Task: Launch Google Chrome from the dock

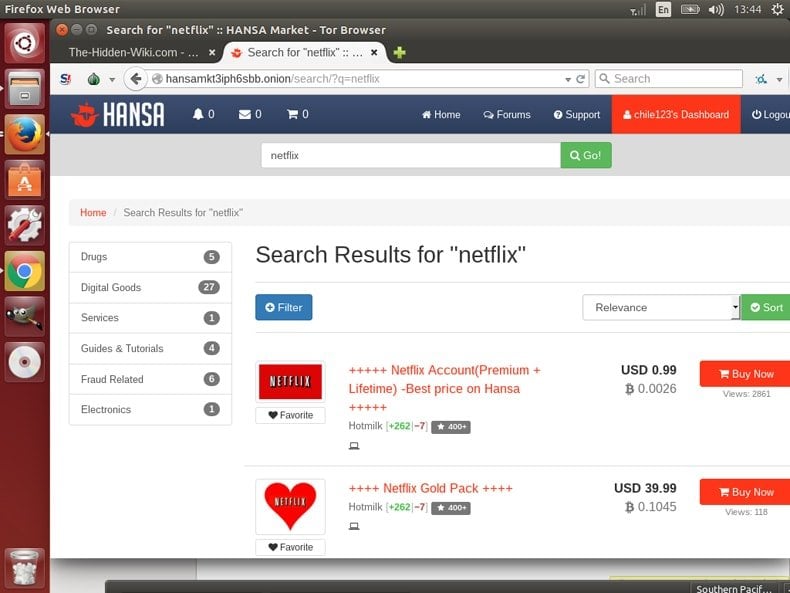Action: tap(24, 271)
